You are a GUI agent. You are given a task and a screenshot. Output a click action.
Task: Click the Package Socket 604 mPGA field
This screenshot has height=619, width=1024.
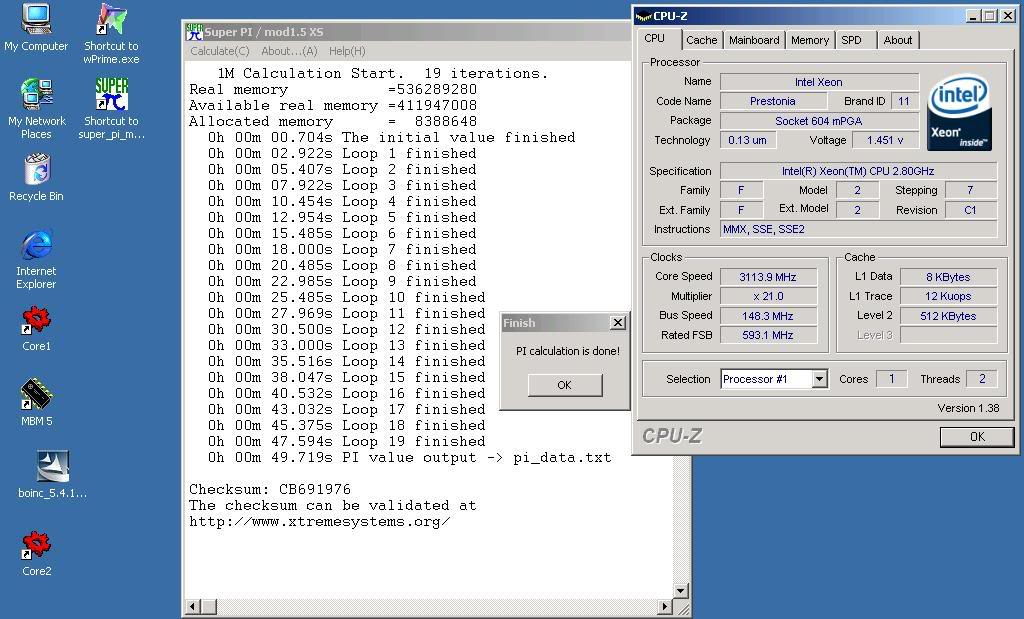pyautogui.click(x=819, y=121)
